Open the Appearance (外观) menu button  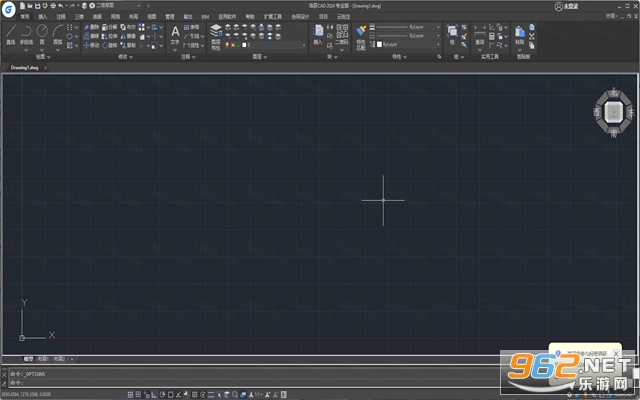611,16
